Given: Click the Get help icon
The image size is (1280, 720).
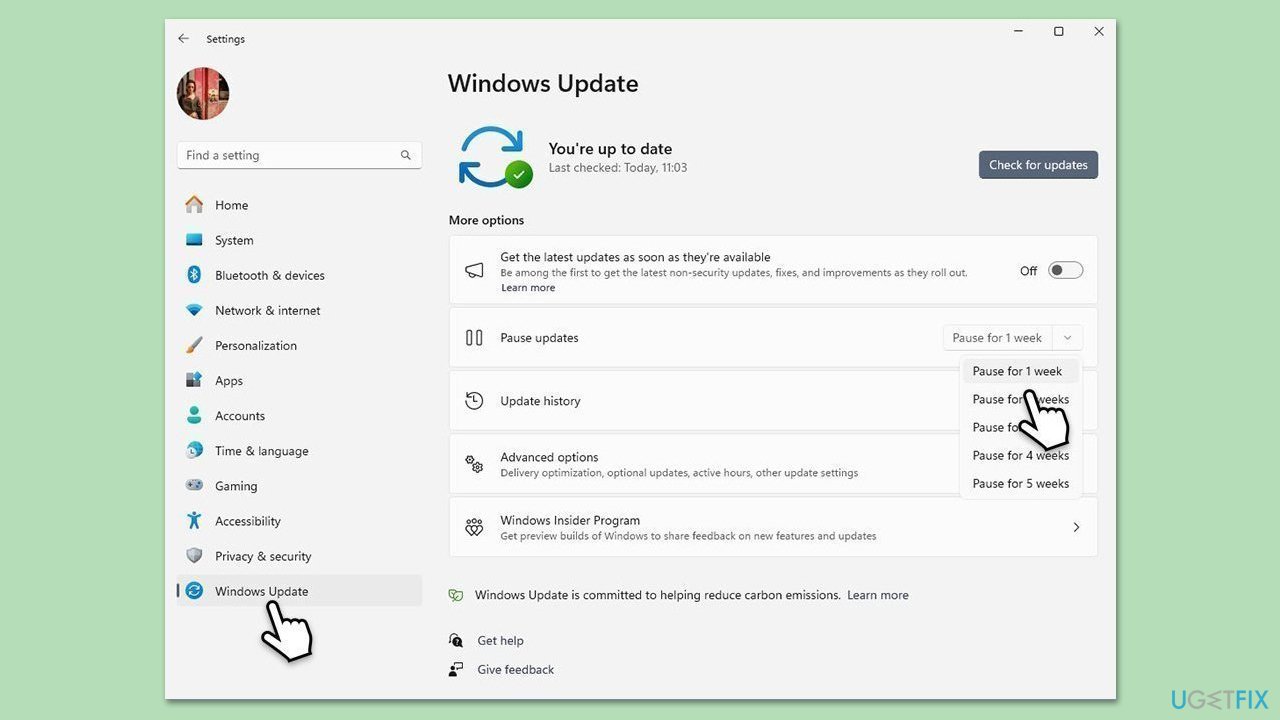Looking at the screenshot, I should point(456,641).
